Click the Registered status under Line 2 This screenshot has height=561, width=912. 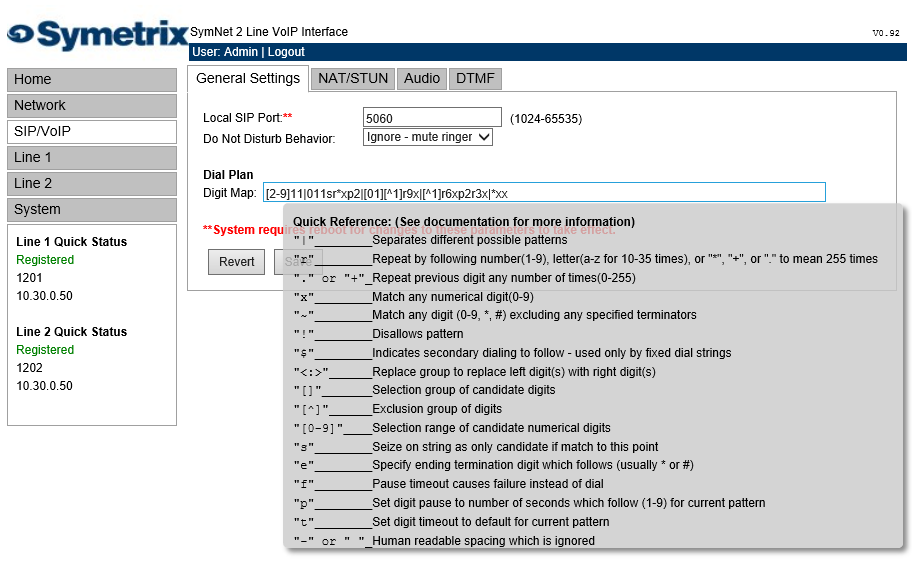point(45,350)
